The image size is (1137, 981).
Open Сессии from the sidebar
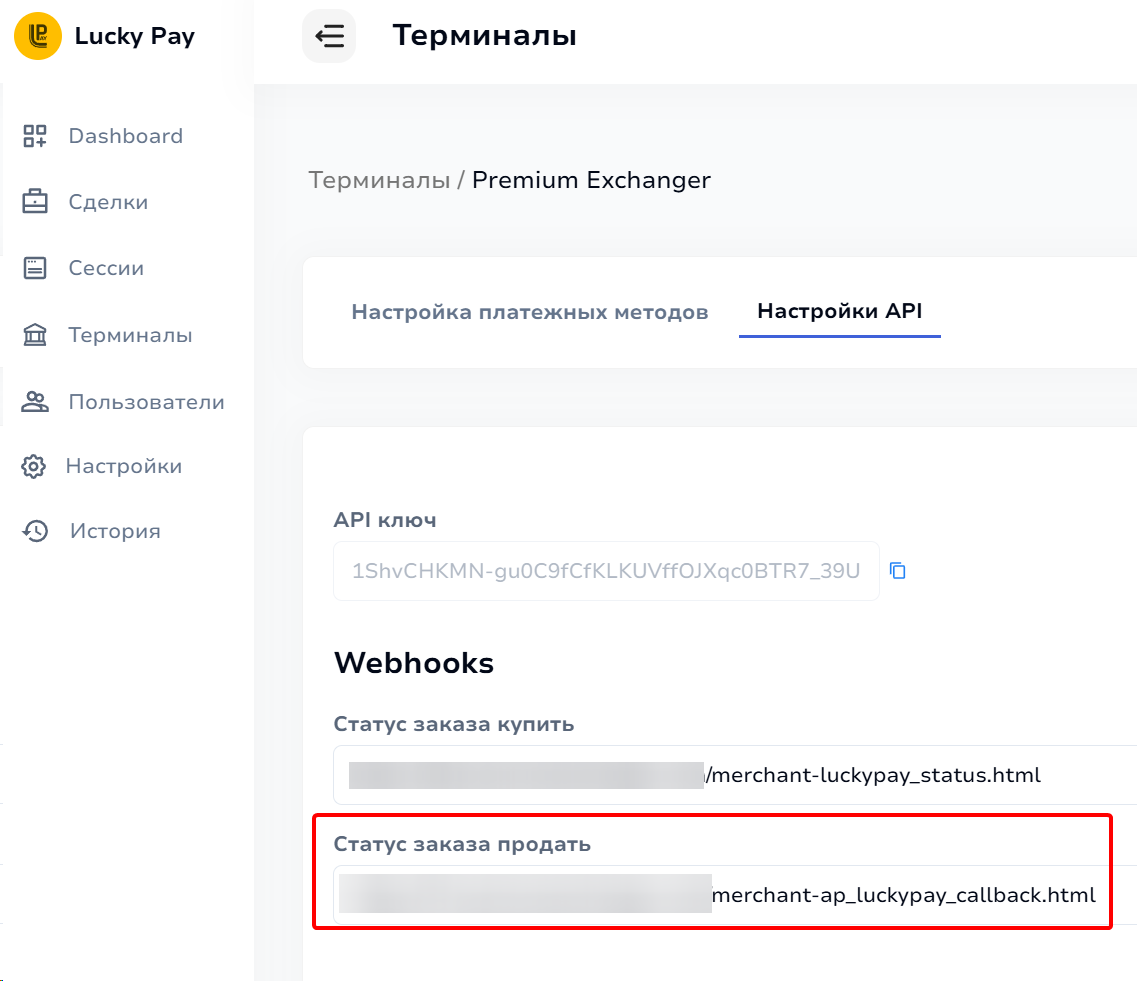point(106,268)
